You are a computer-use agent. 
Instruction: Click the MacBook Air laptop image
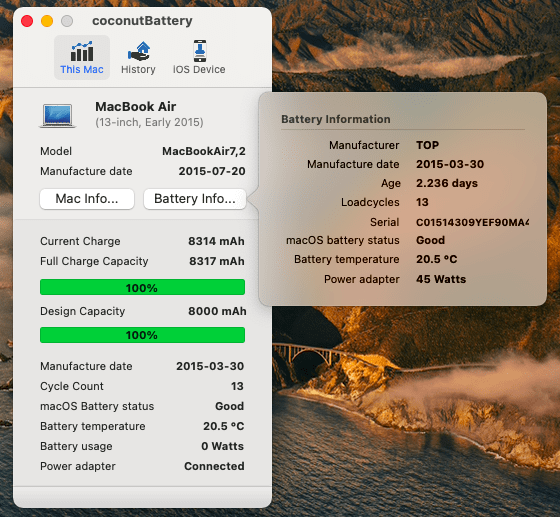[58, 115]
